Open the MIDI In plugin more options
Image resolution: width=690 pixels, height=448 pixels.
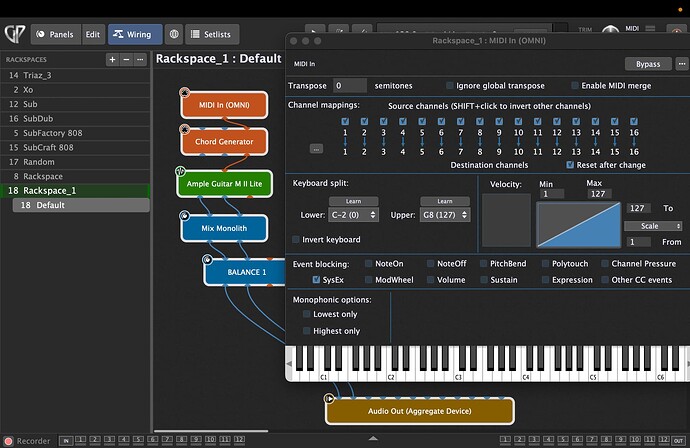(x=682, y=64)
